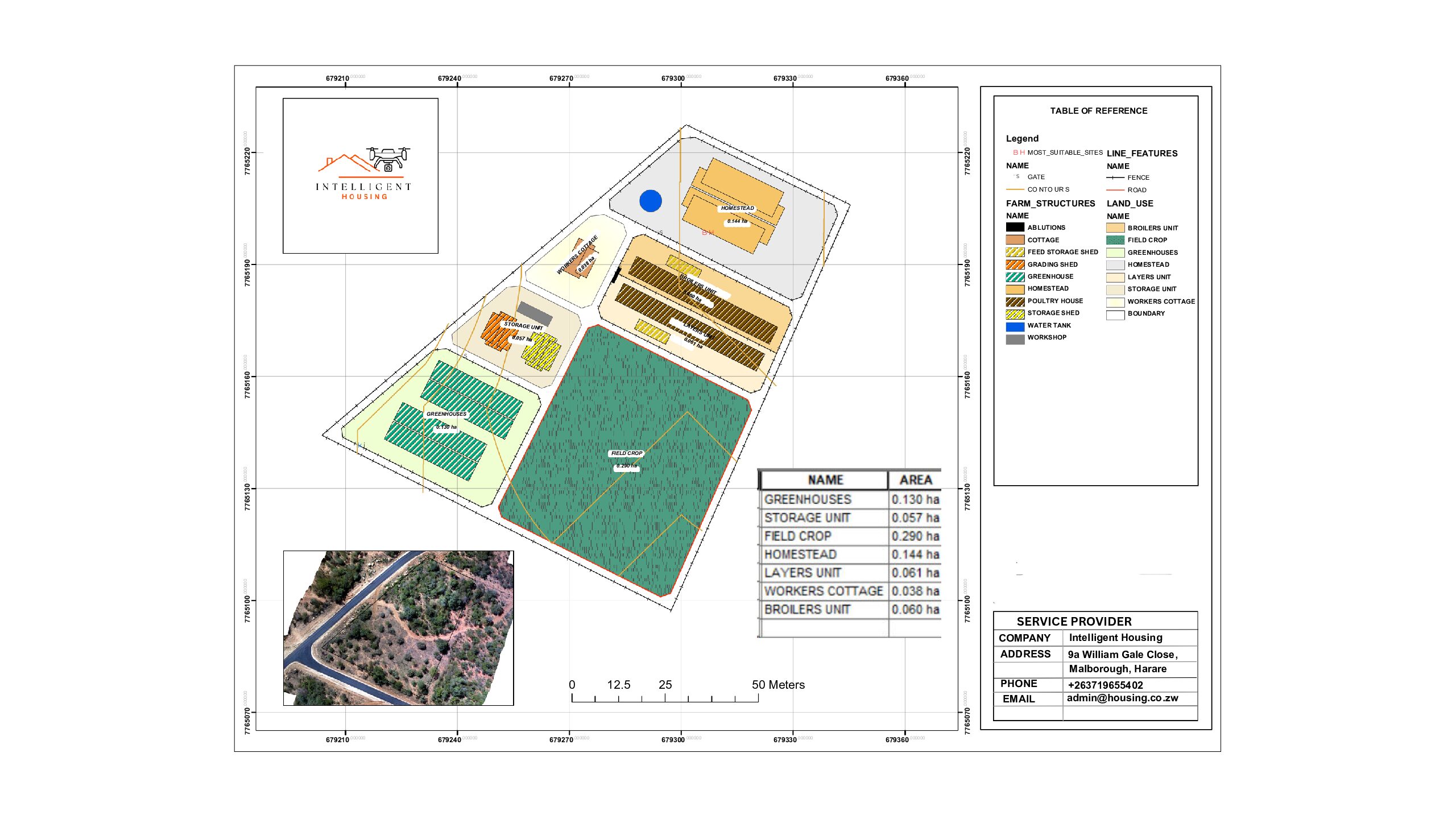
Task: Click the LAYERS UNIT land use swatch
Action: pyautogui.click(x=1115, y=277)
